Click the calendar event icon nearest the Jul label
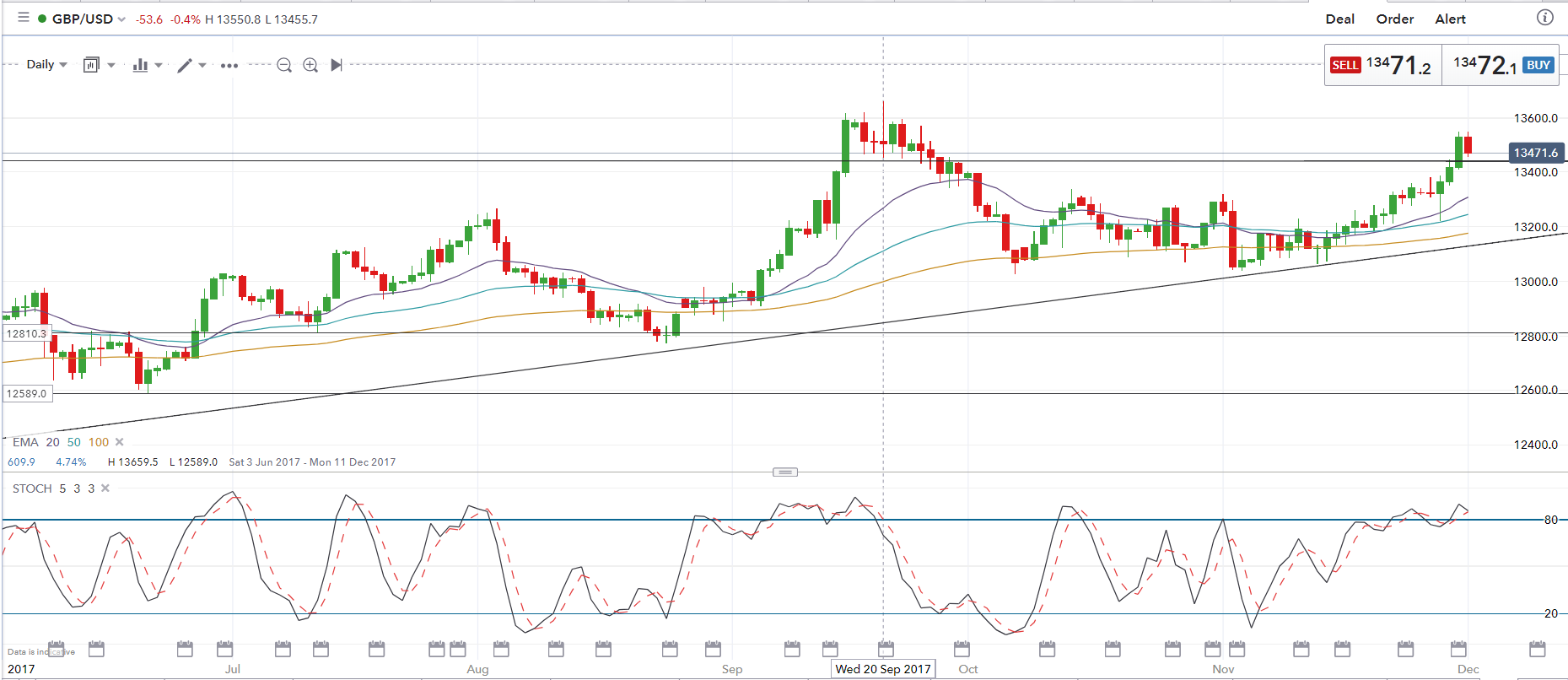The width and height of the screenshot is (1568, 680). click(x=225, y=649)
